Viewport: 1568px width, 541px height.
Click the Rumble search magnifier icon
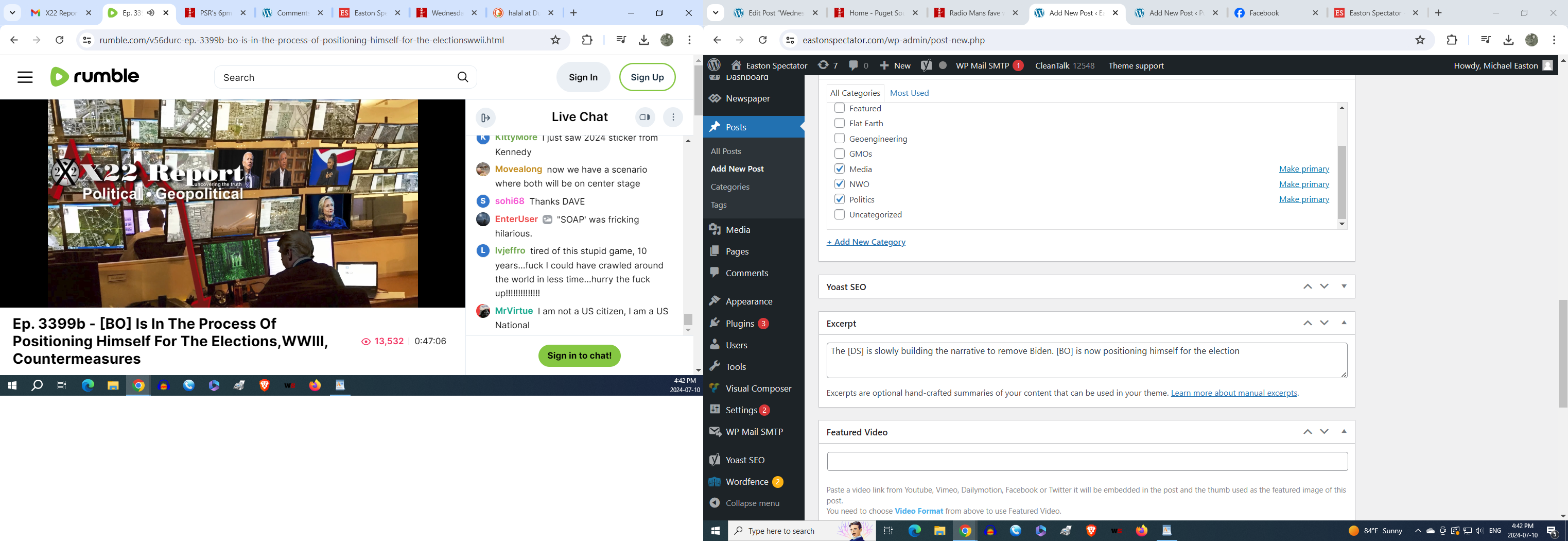[463, 77]
